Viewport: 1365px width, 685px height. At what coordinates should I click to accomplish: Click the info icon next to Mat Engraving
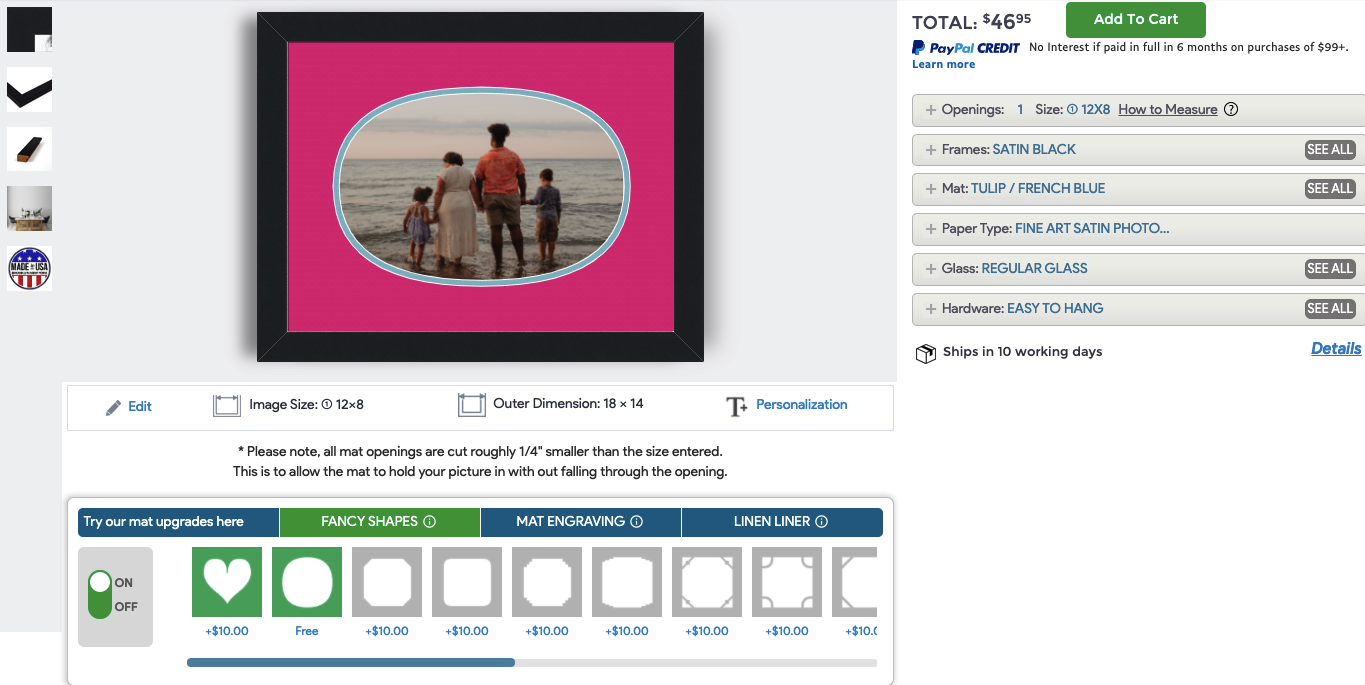(x=637, y=522)
